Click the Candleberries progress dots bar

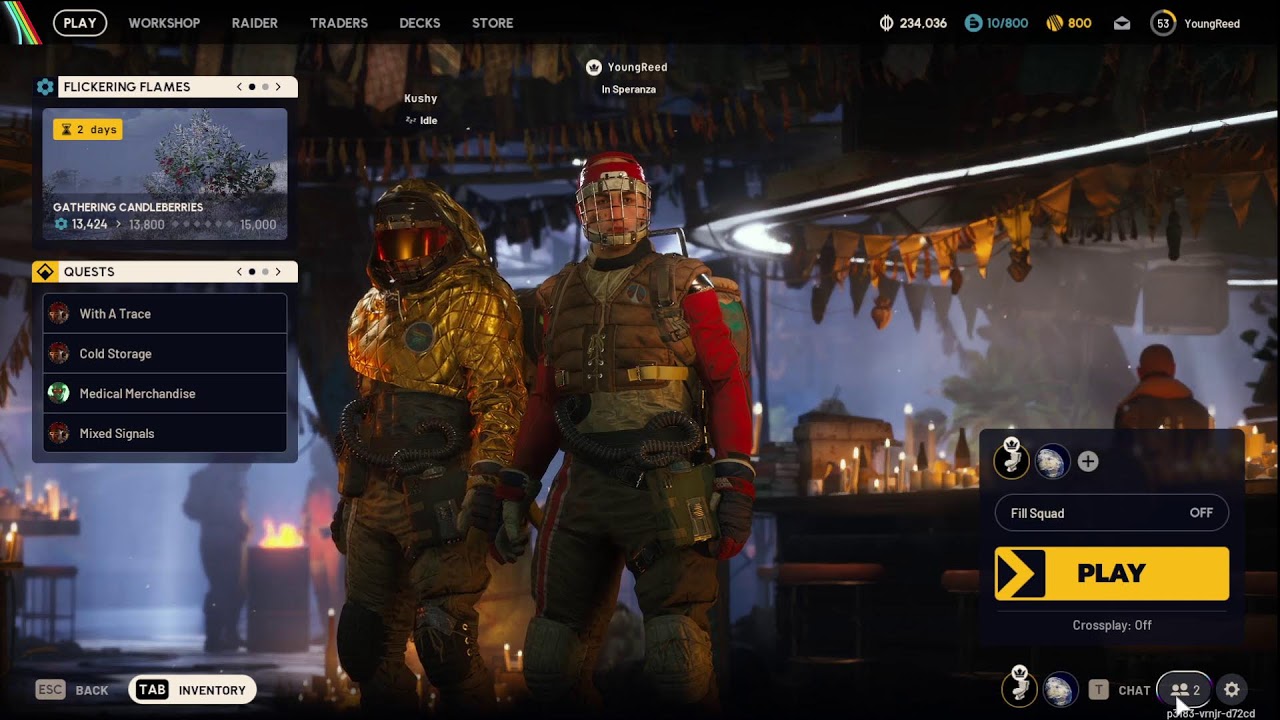click(x=203, y=225)
